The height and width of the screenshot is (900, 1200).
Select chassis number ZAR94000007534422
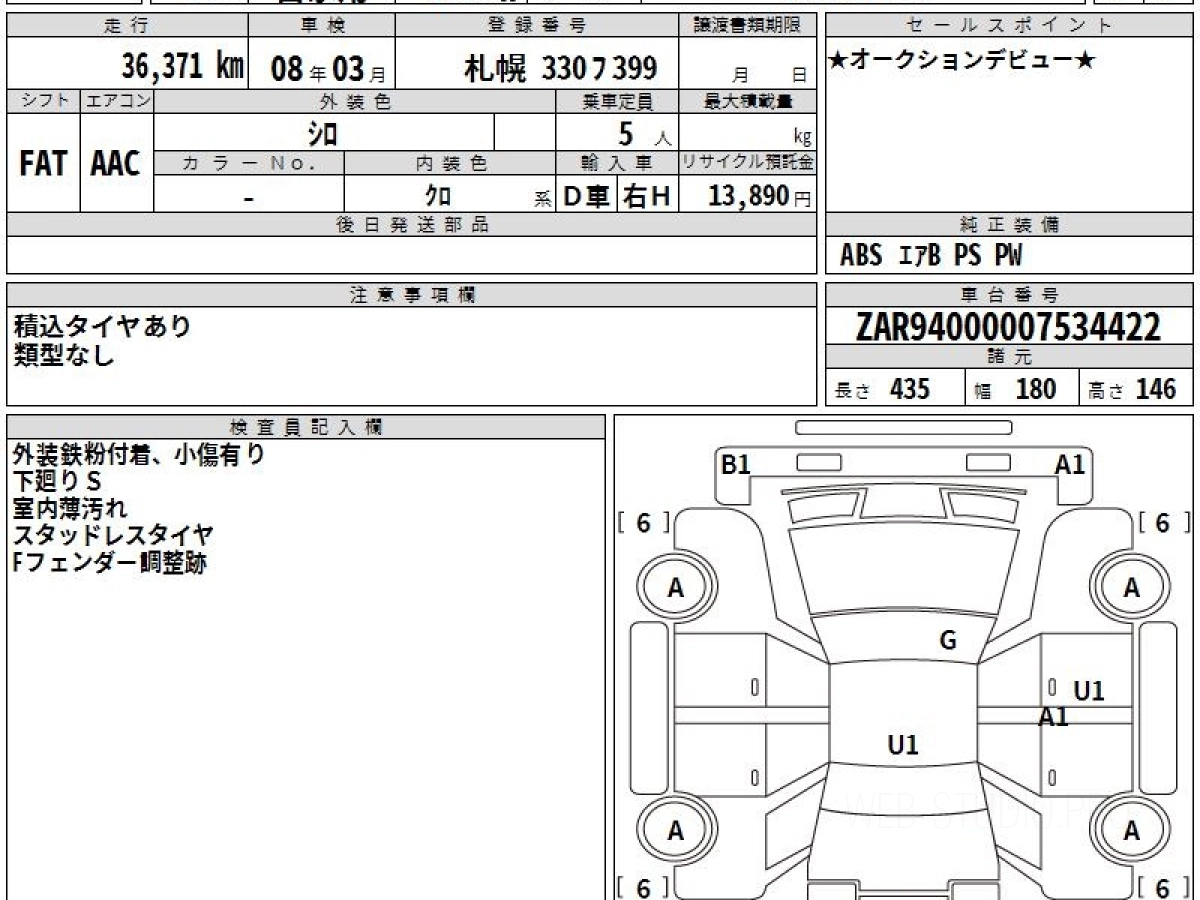[x=1009, y=326]
